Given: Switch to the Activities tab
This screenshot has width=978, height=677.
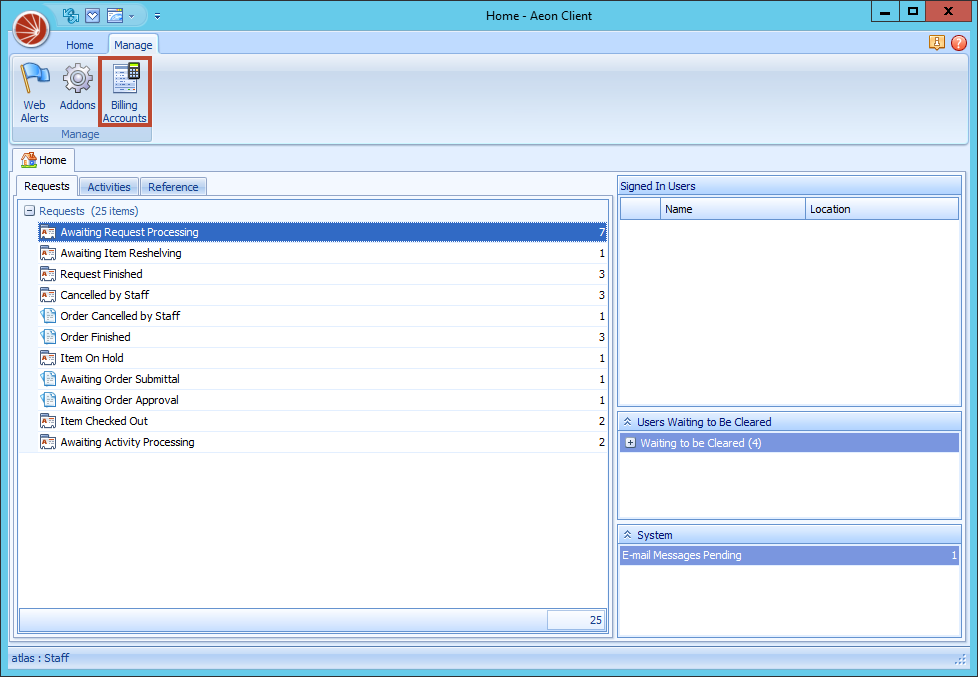Looking at the screenshot, I should pos(108,186).
